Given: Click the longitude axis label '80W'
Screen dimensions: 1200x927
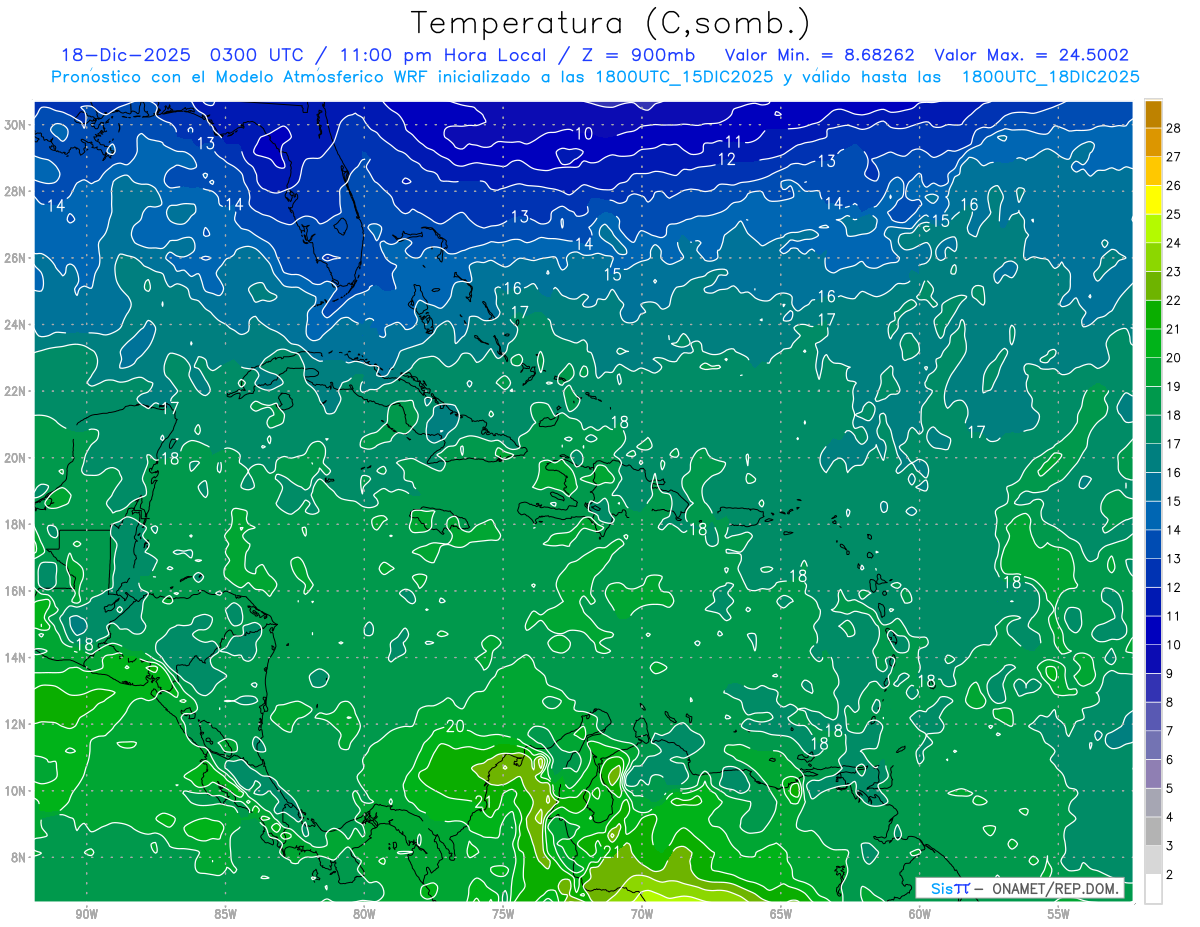Looking at the screenshot, I should (x=364, y=914).
